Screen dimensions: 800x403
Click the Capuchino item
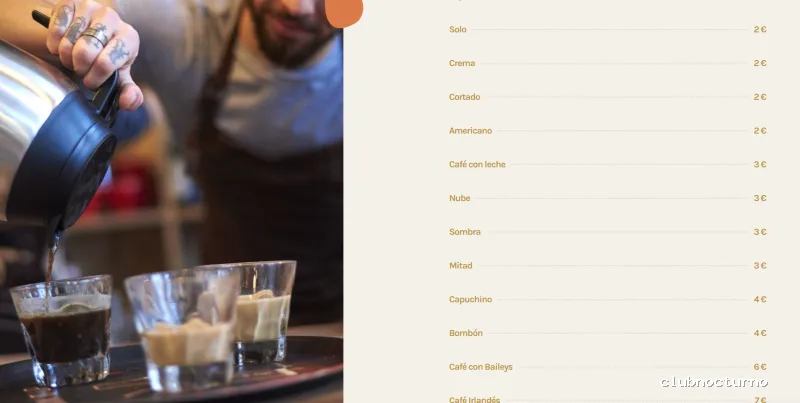(x=470, y=299)
